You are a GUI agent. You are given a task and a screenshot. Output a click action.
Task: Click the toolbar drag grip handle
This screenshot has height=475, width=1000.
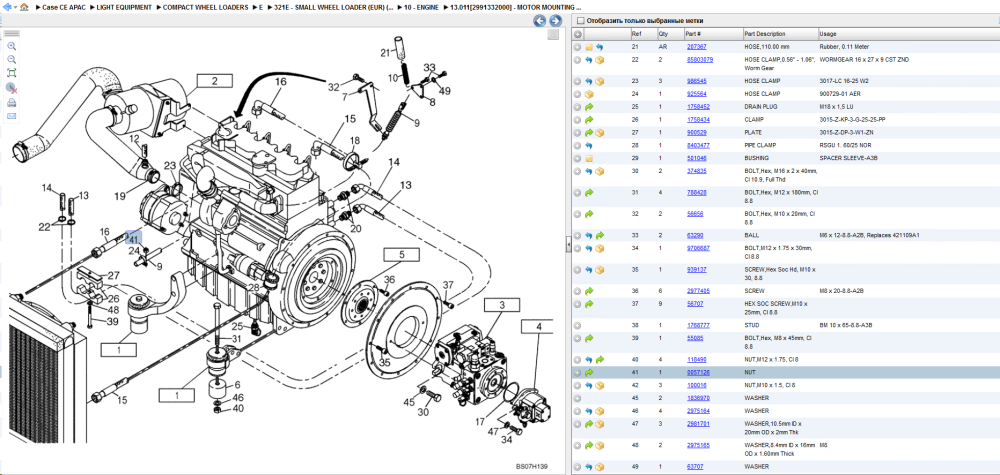[x=11, y=33]
